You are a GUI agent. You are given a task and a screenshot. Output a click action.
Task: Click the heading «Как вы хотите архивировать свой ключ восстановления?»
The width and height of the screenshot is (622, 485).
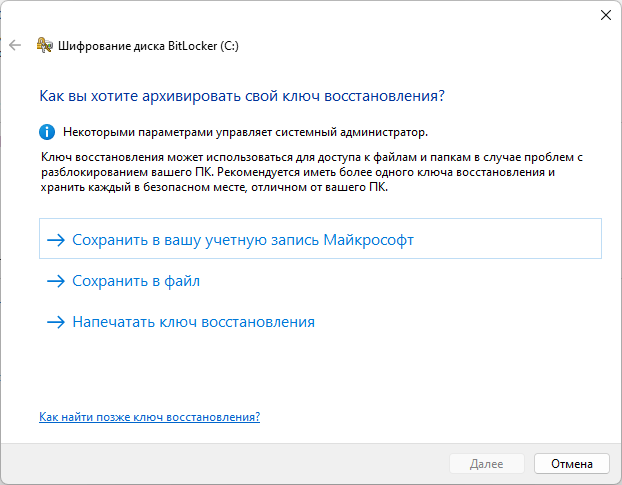[x=241, y=96]
